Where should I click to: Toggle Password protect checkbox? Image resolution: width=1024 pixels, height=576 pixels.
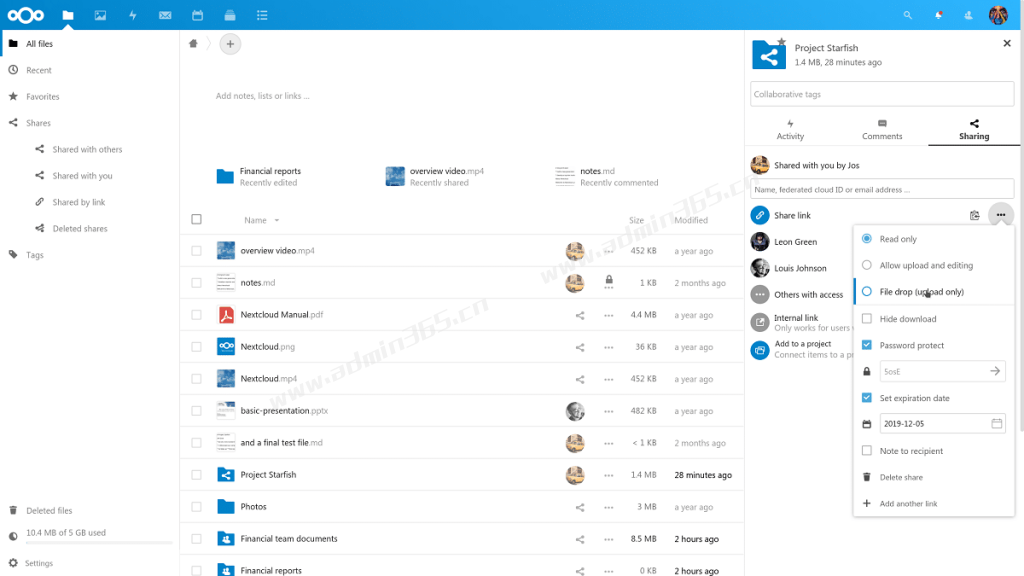point(867,345)
